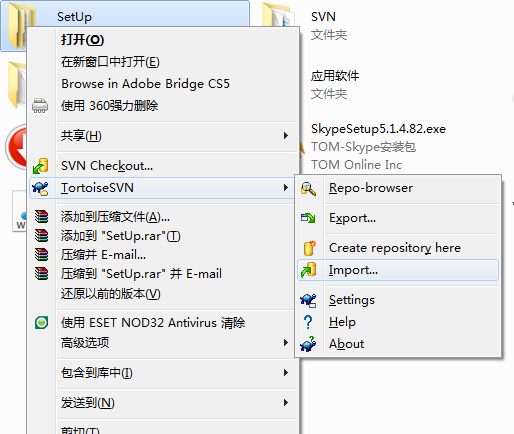Expand the 高级选项 submenu arrow
Viewport: 514px width, 434px height.
(x=286, y=342)
